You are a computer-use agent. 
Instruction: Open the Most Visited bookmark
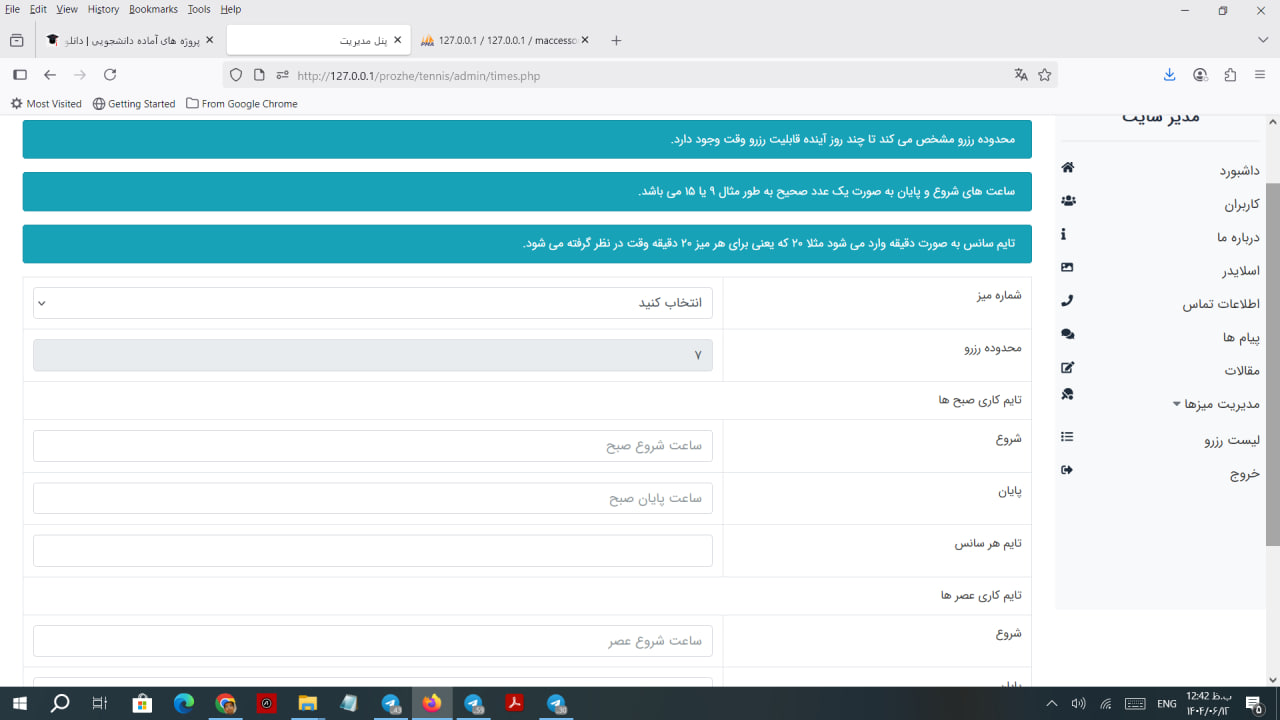(46, 104)
